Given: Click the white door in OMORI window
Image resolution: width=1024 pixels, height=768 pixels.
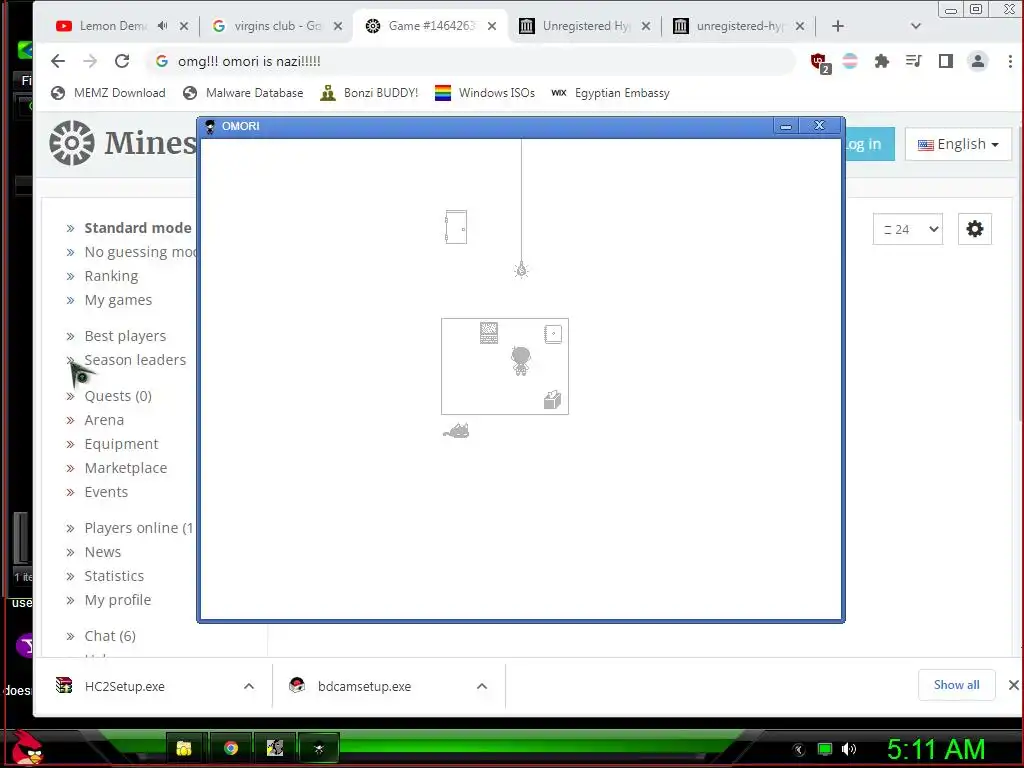Looking at the screenshot, I should (x=456, y=227).
